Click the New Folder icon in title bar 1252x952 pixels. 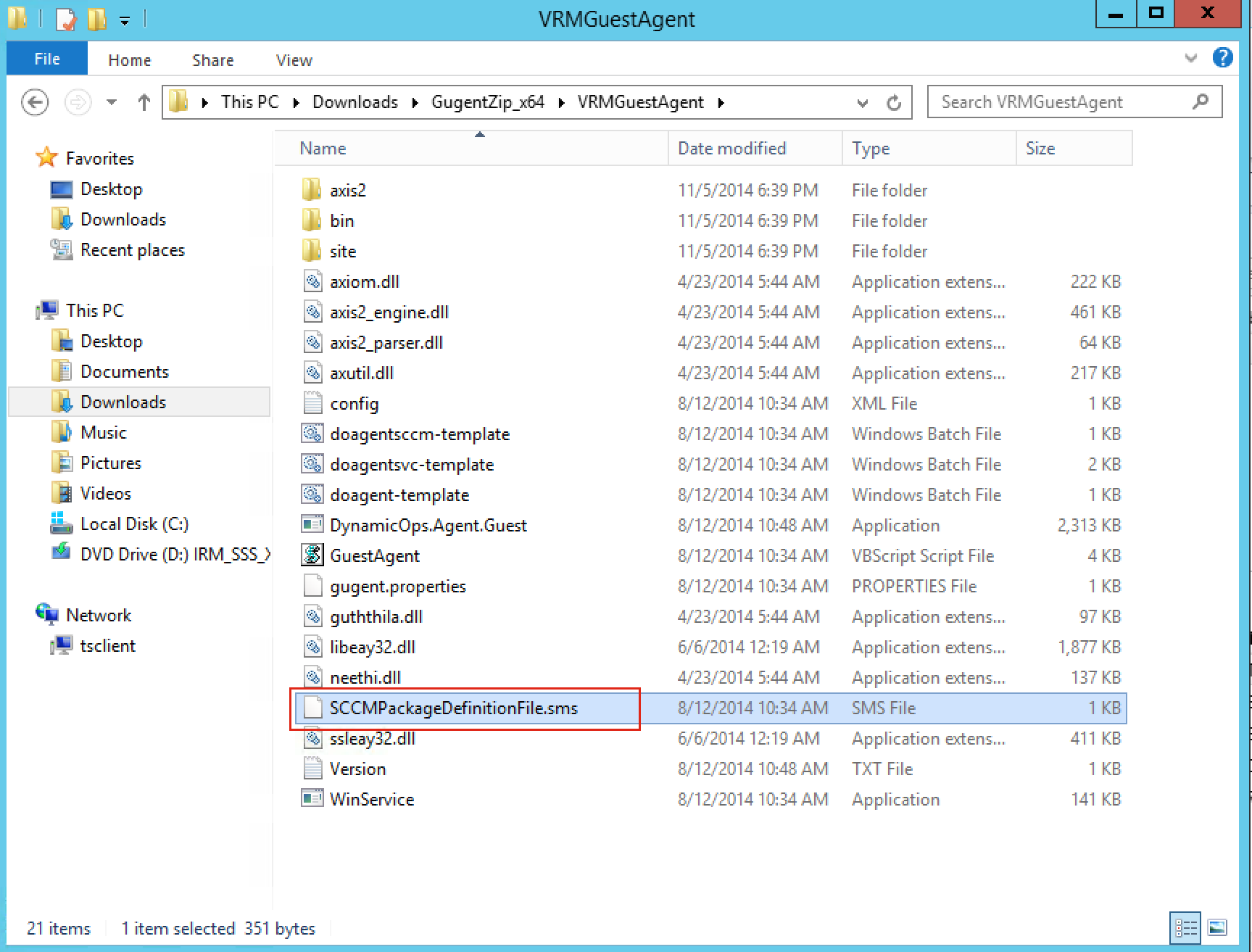click(x=96, y=20)
